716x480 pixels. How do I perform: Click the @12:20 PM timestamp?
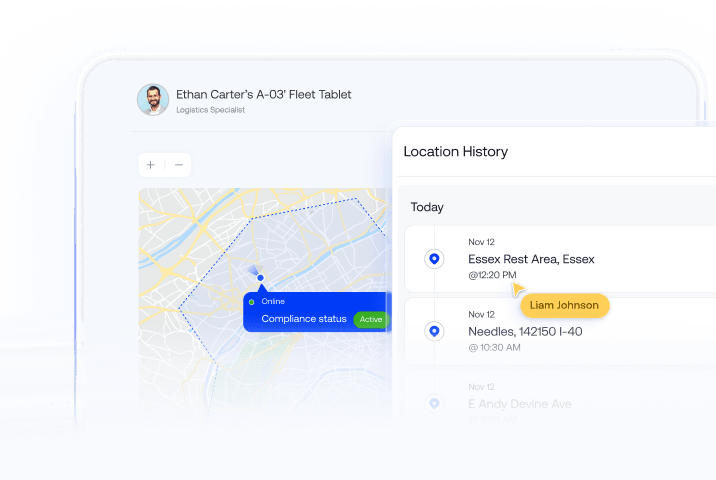click(x=492, y=275)
